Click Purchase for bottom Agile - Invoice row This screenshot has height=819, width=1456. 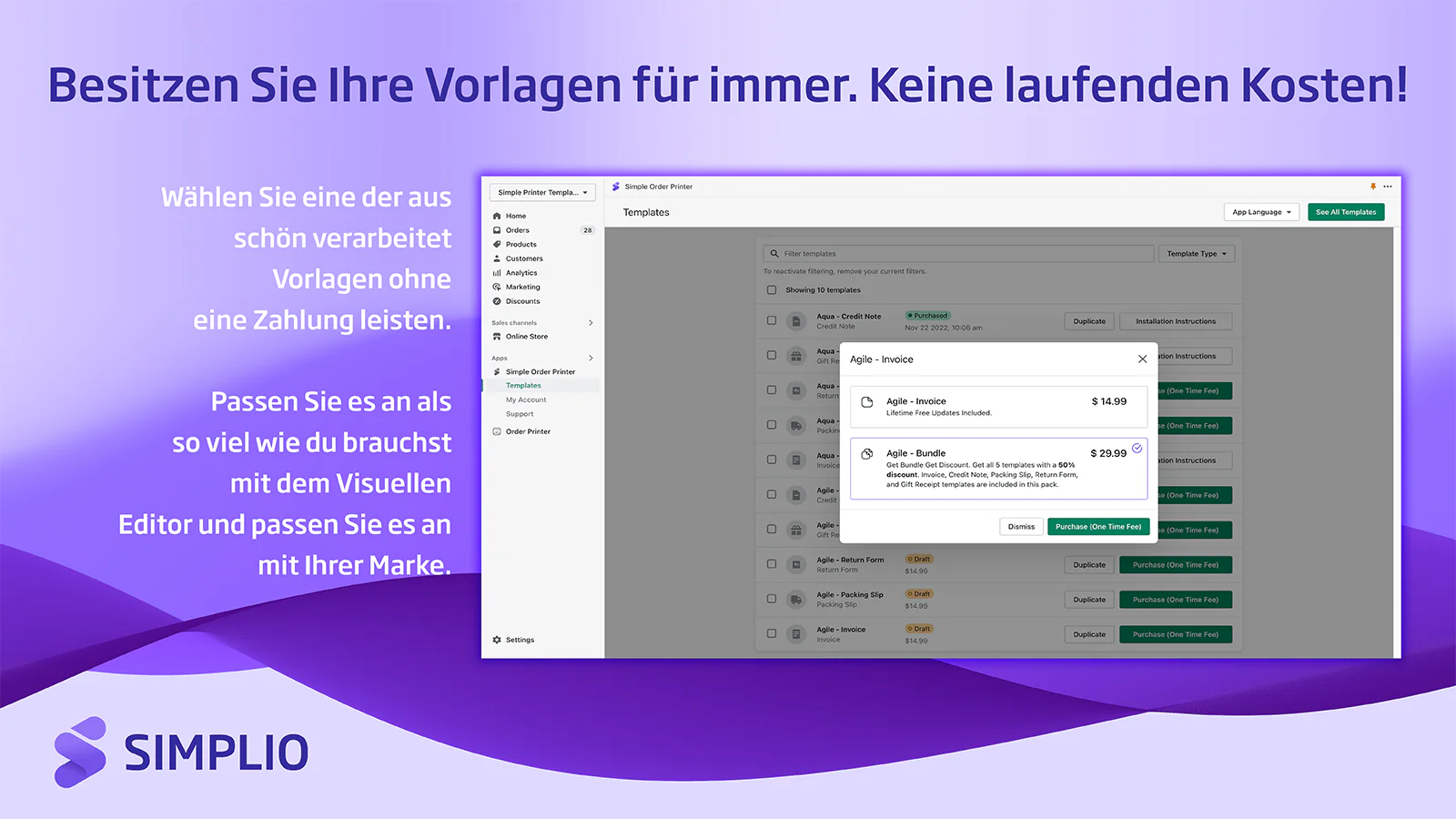point(1176,634)
